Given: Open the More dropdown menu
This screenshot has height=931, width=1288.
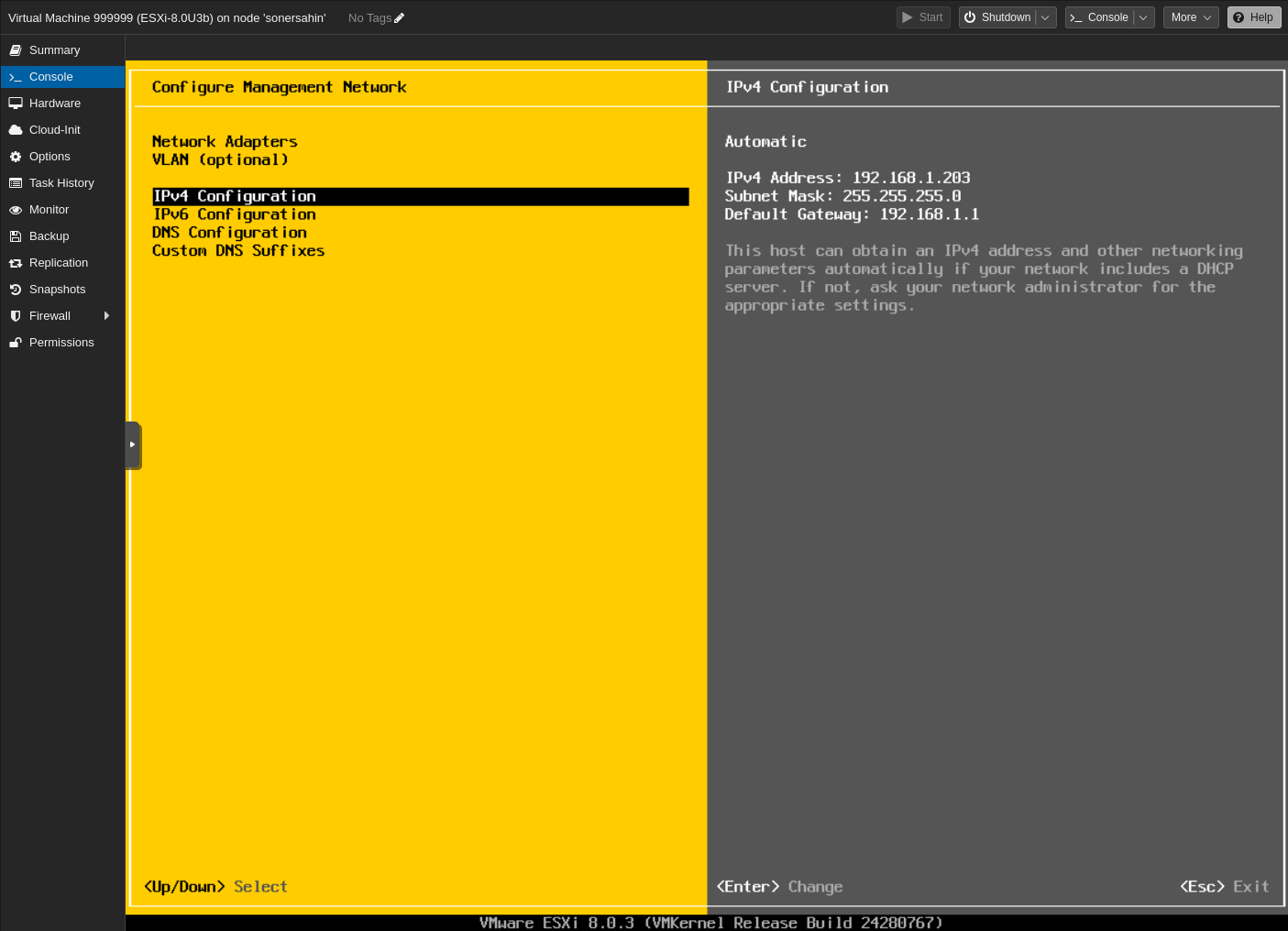Looking at the screenshot, I should click(x=1191, y=17).
